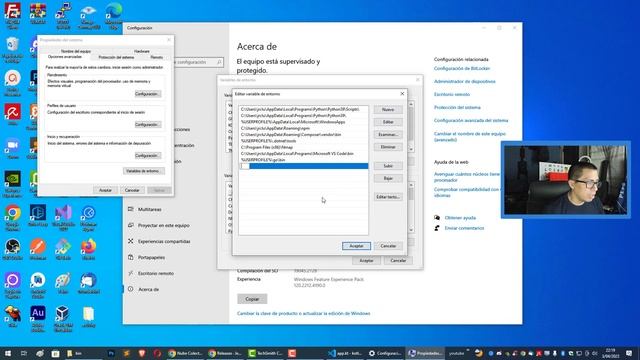Click Nuevo in environment variable editor

coord(388,110)
